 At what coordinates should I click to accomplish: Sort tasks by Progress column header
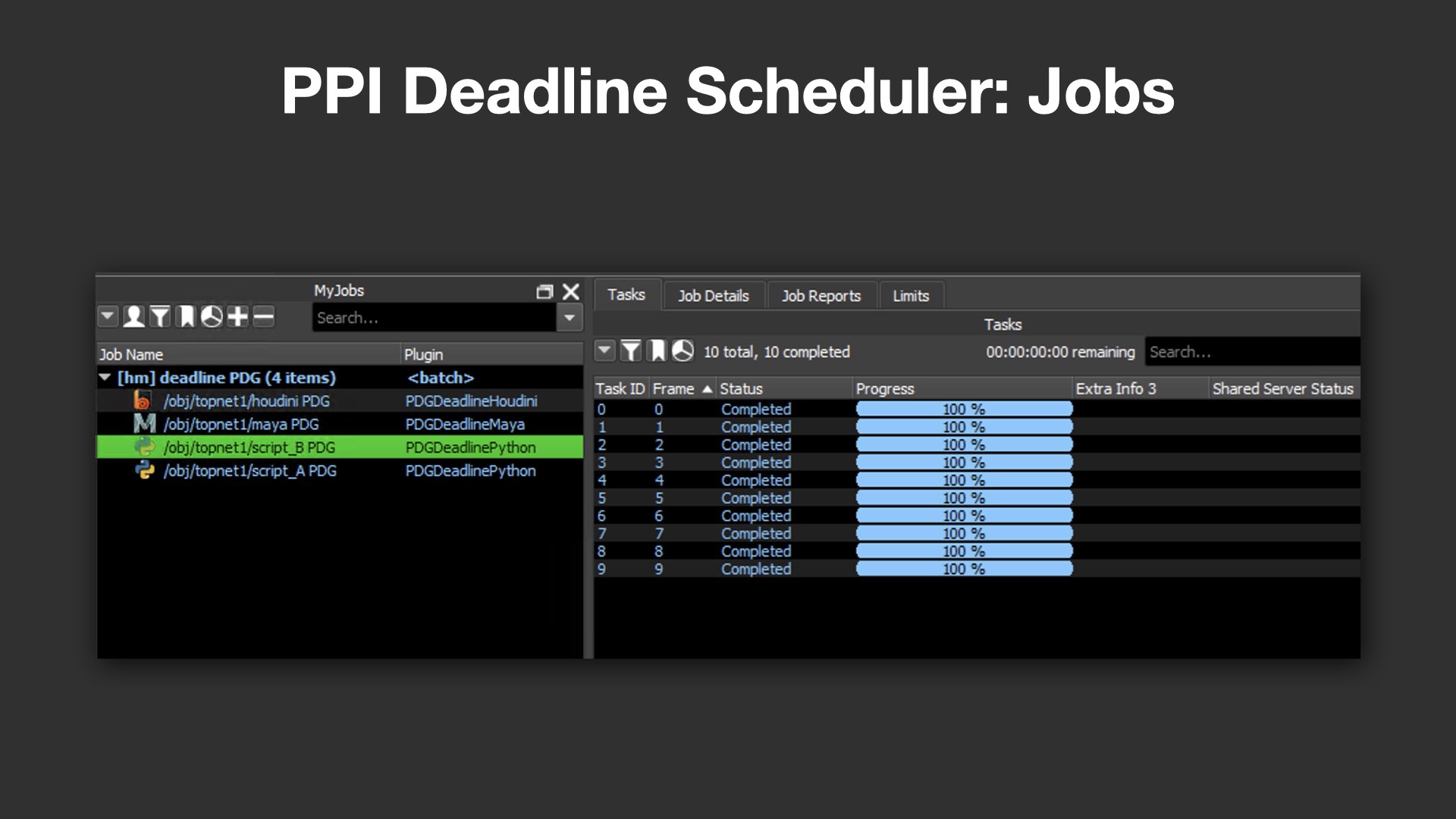pos(962,388)
